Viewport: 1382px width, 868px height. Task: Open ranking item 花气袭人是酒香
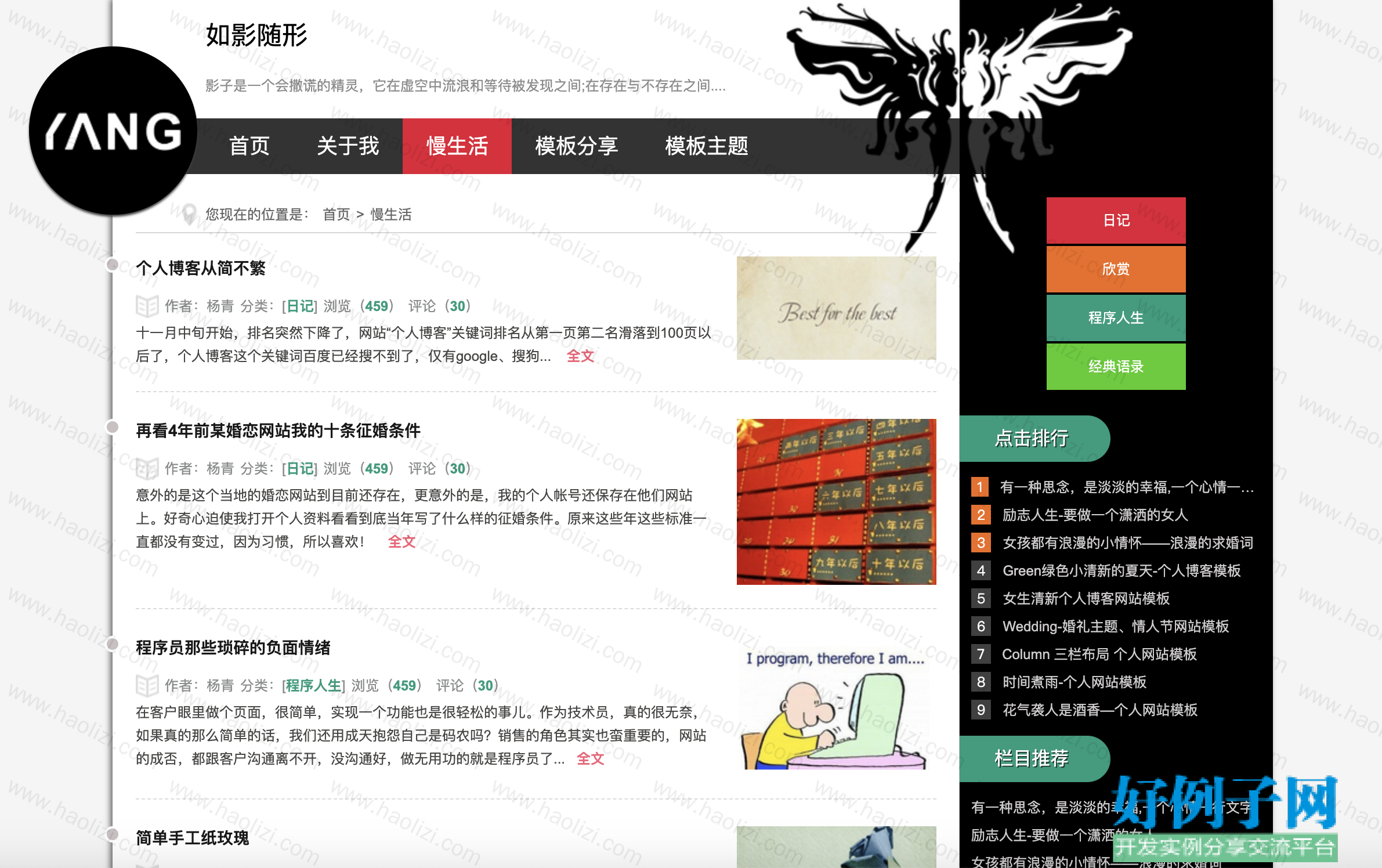click(x=1100, y=710)
